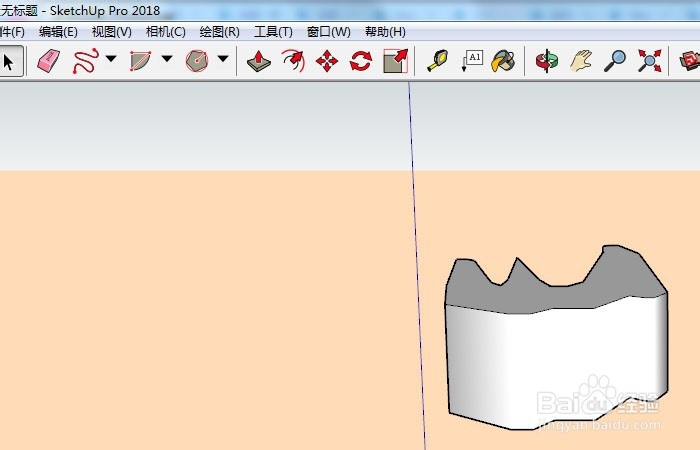Activate the Push/Pull tool

[259, 61]
